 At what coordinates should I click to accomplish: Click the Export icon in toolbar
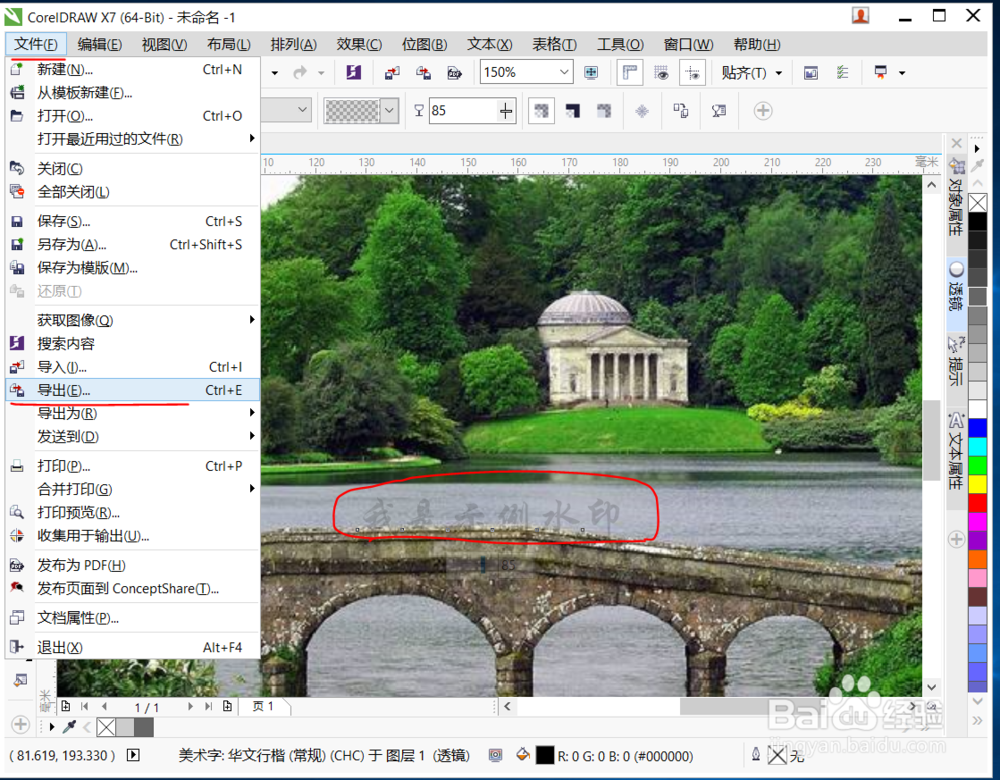pos(423,73)
